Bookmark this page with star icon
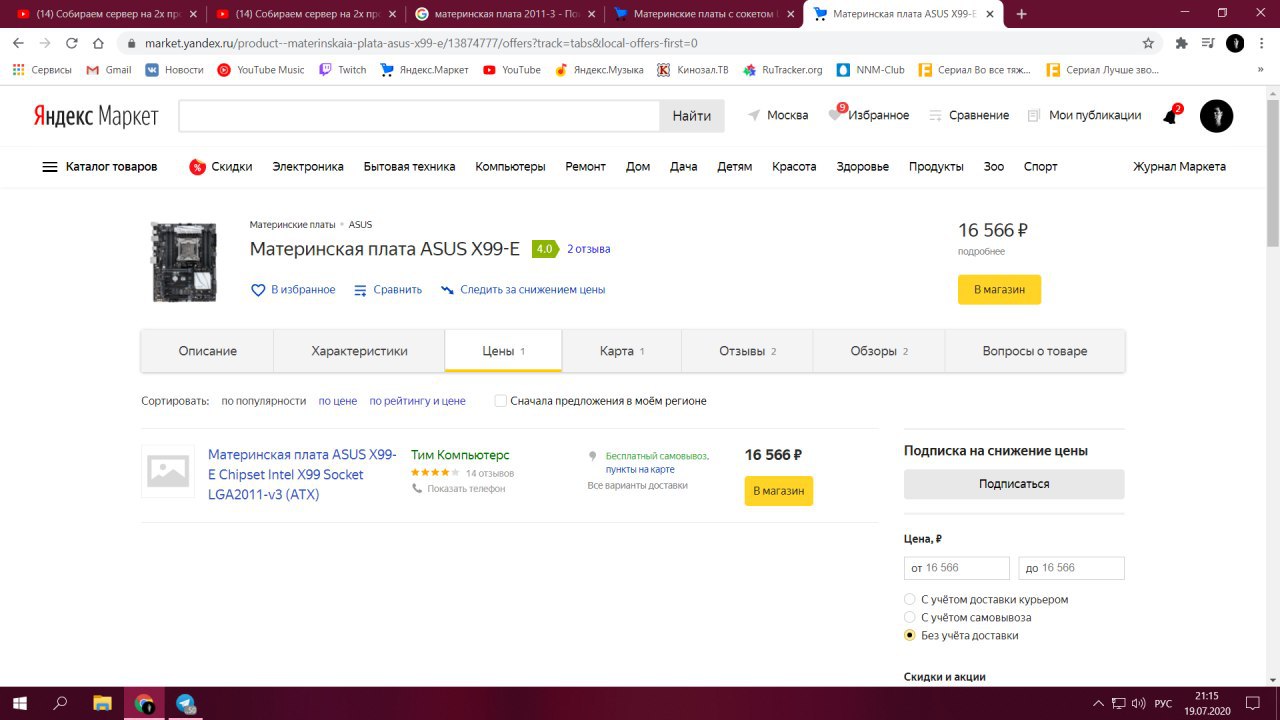This screenshot has height=720, width=1280. click(x=1148, y=43)
